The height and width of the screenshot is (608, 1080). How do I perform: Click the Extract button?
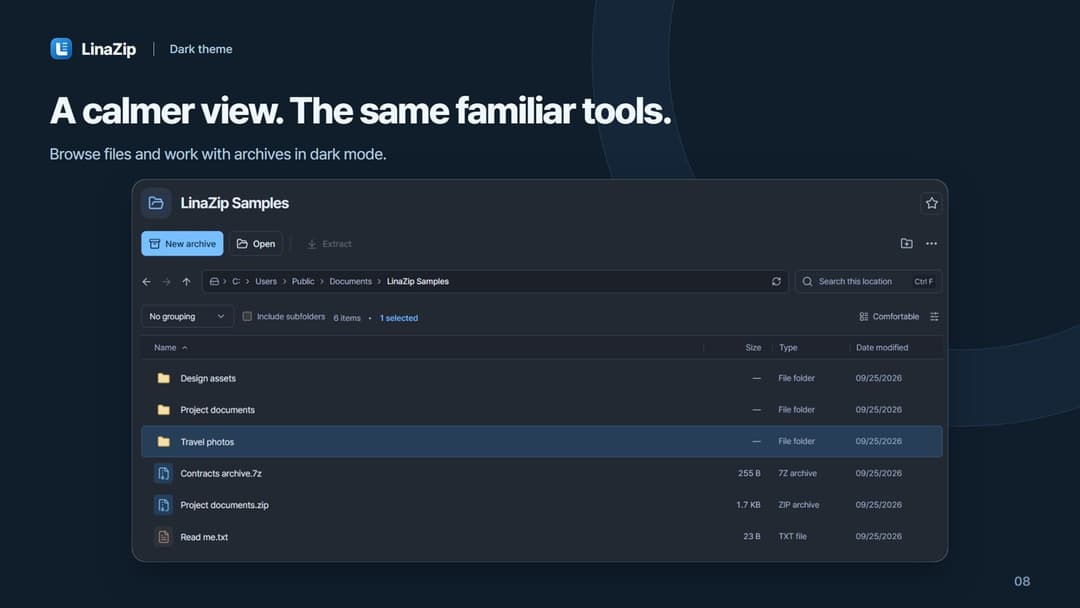click(x=329, y=244)
